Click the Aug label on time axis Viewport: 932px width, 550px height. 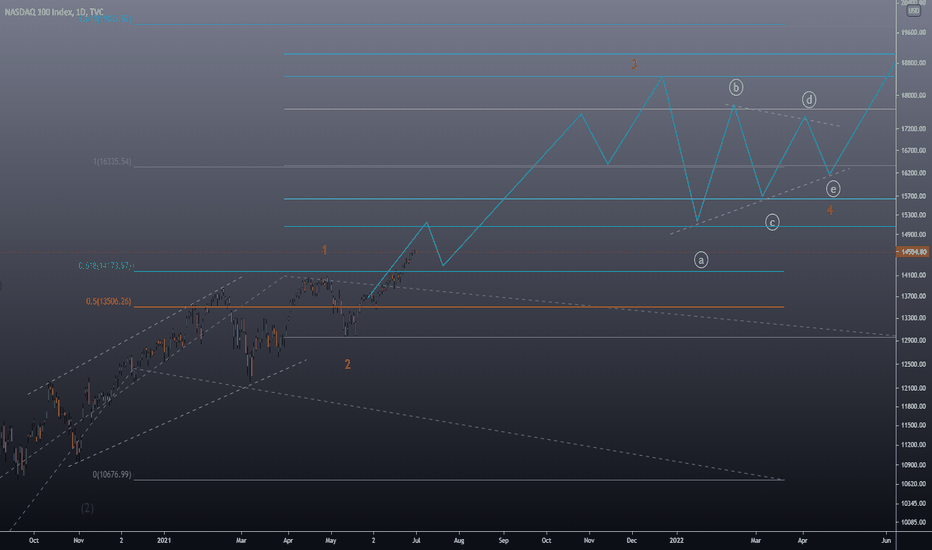tap(459, 540)
